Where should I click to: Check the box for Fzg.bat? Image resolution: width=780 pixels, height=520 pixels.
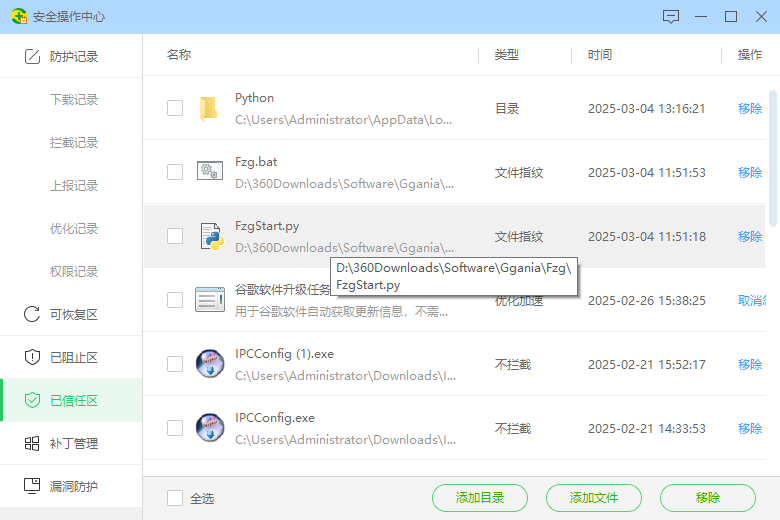[x=175, y=172]
